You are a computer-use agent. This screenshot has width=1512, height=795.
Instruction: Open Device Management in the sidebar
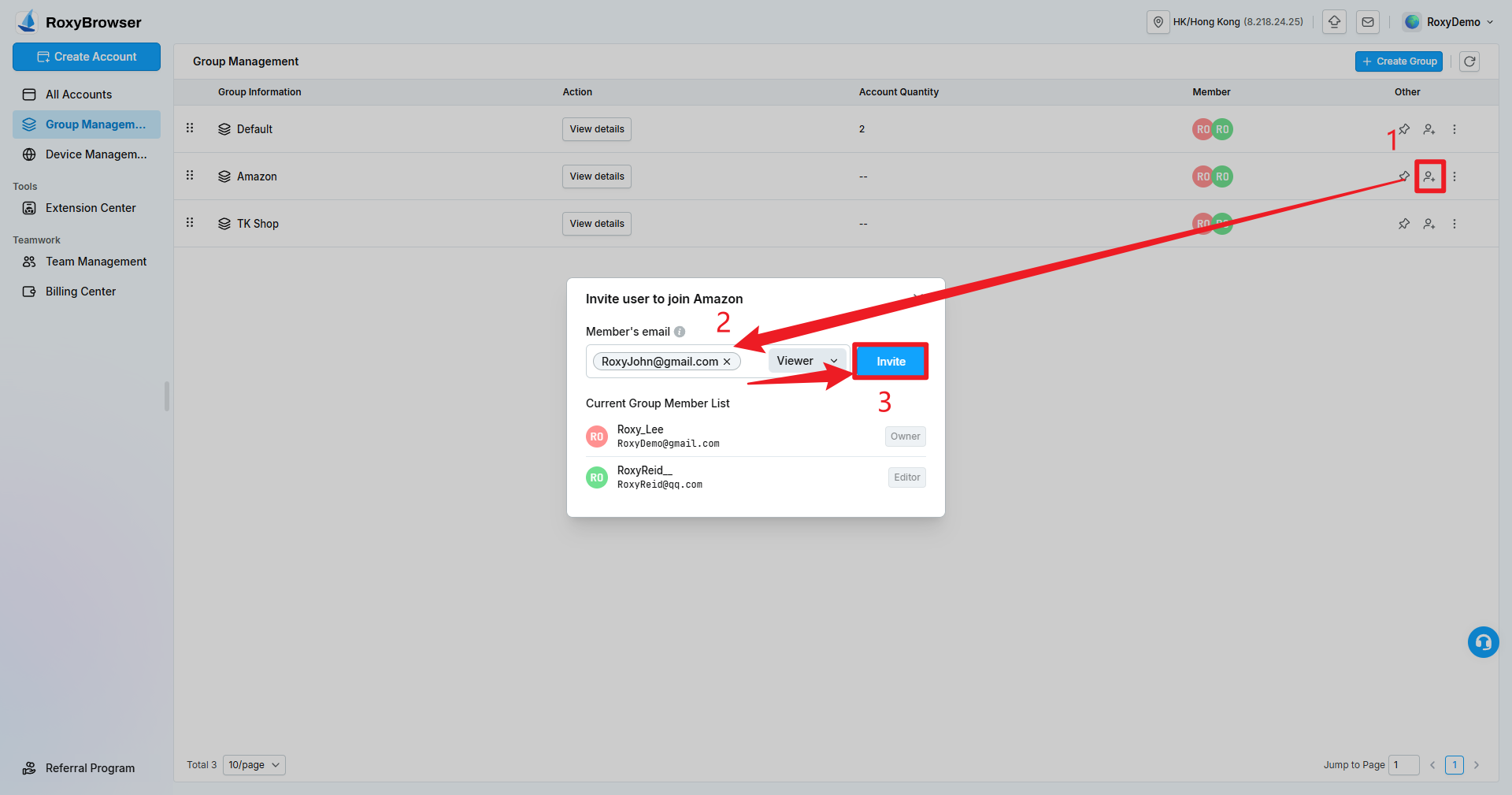[x=87, y=154]
